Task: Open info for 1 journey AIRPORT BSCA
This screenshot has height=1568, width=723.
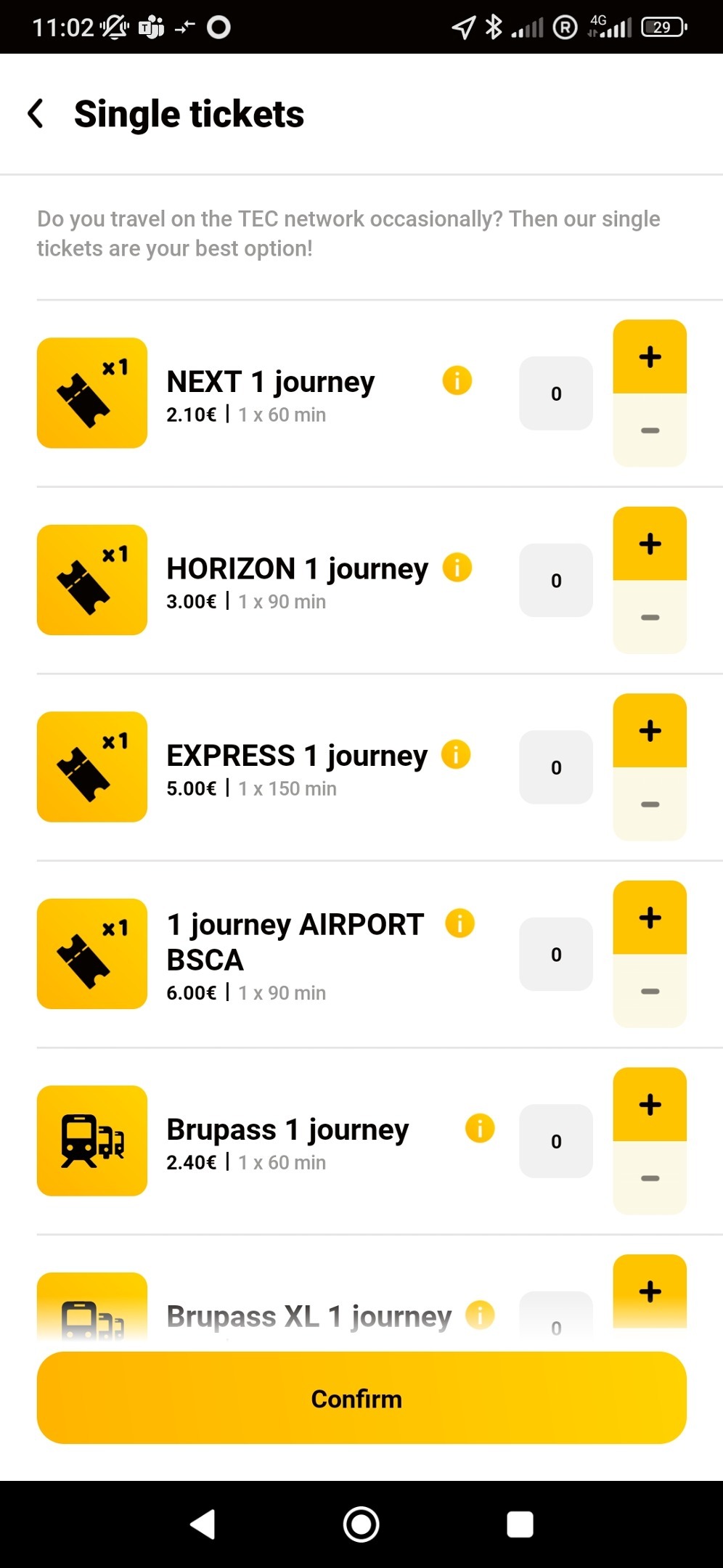Action: point(459,923)
